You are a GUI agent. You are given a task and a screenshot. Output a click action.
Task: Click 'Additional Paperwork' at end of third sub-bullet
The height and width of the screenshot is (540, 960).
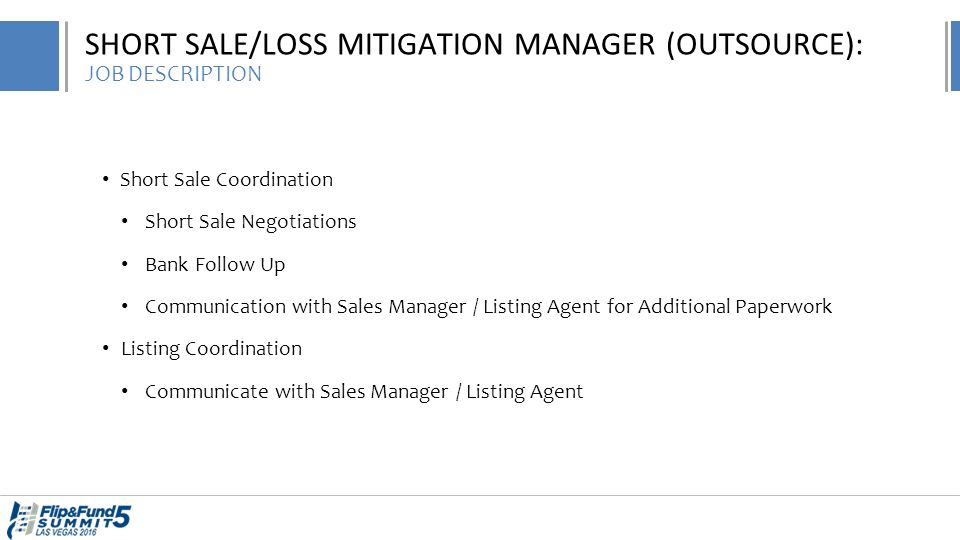coord(735,306)
